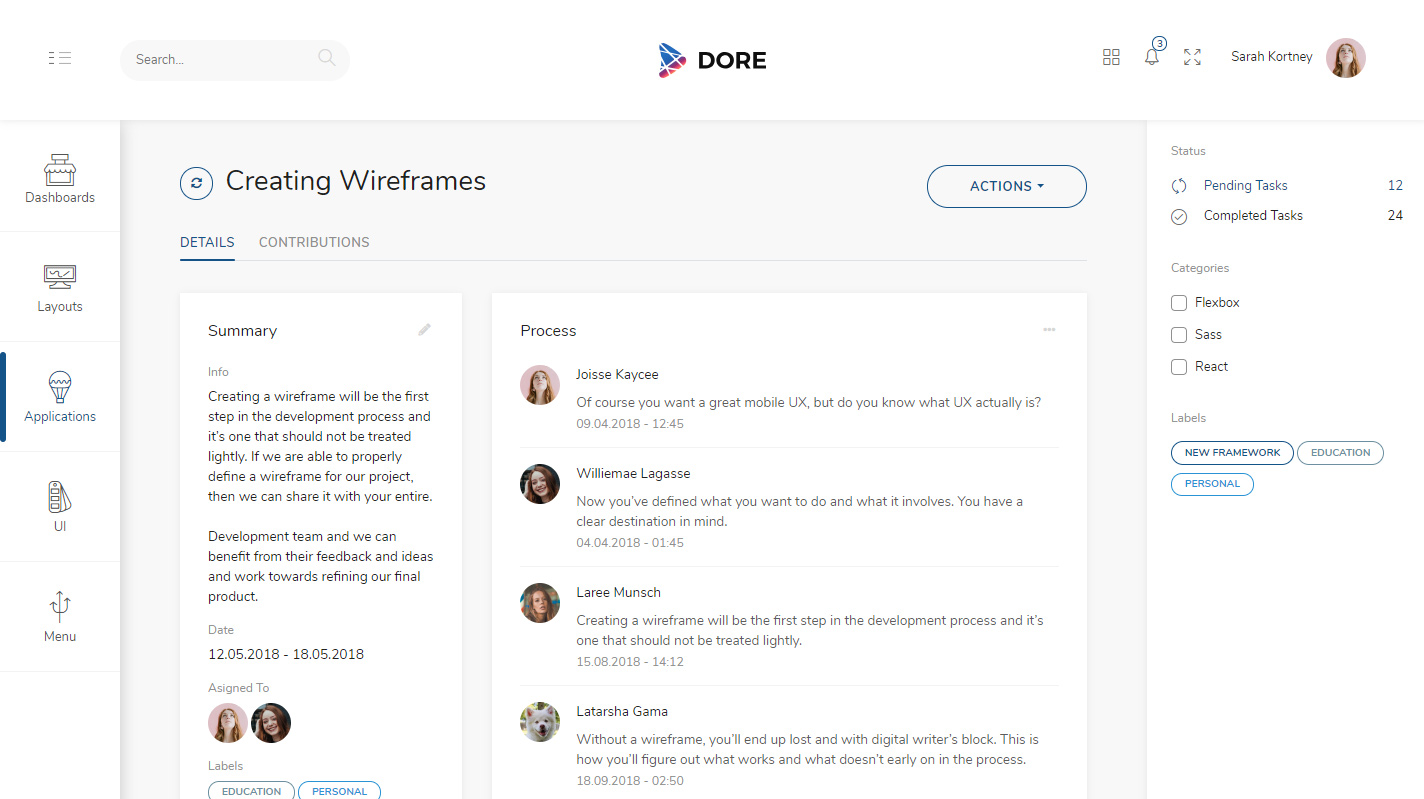Screen dimensions: 1424x799
Task: Check the Sass category checkbox
Action: pyautogui.click(x=1179, y=335)
